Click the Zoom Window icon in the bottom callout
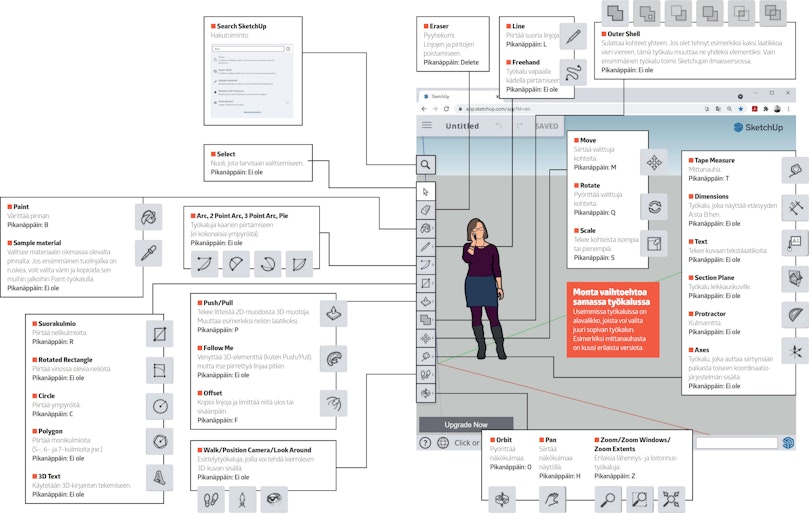809x513 pixels. (x=640, y=499)
